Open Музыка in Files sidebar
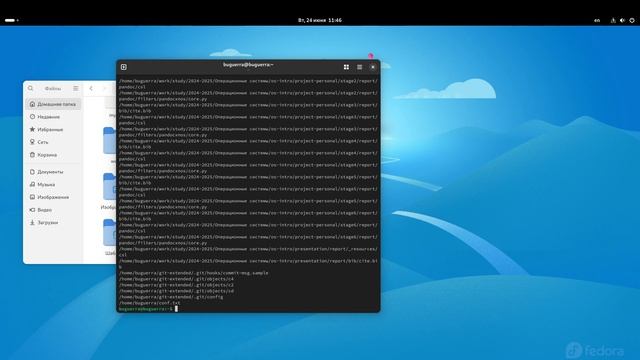Screen dimensions: 640x360 click(x=53, y=184)
